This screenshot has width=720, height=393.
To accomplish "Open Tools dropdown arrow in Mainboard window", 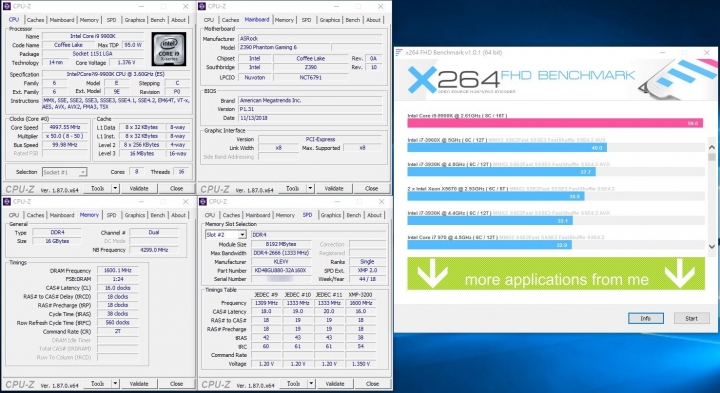I will 310,188.
